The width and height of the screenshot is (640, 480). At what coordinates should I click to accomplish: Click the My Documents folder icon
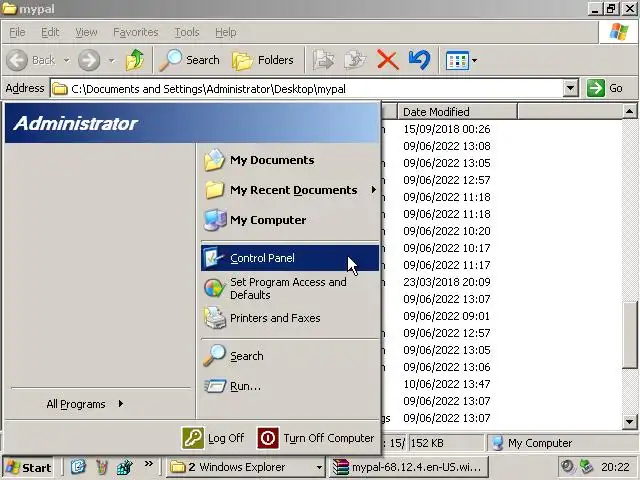[x=214, y=160]
